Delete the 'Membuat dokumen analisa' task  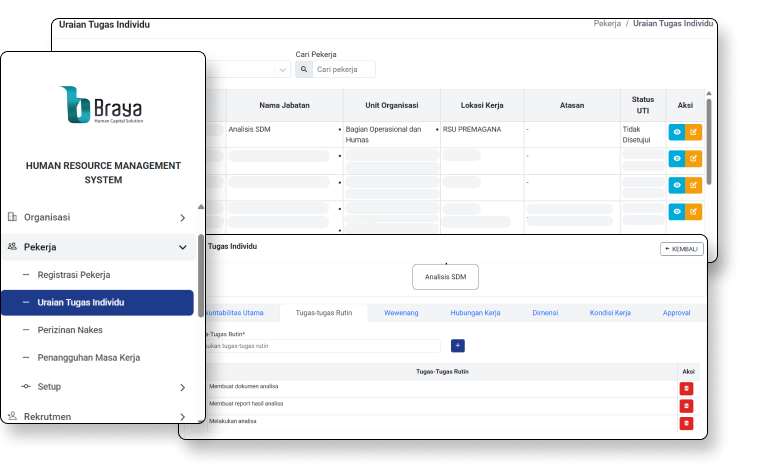point(686,388)
